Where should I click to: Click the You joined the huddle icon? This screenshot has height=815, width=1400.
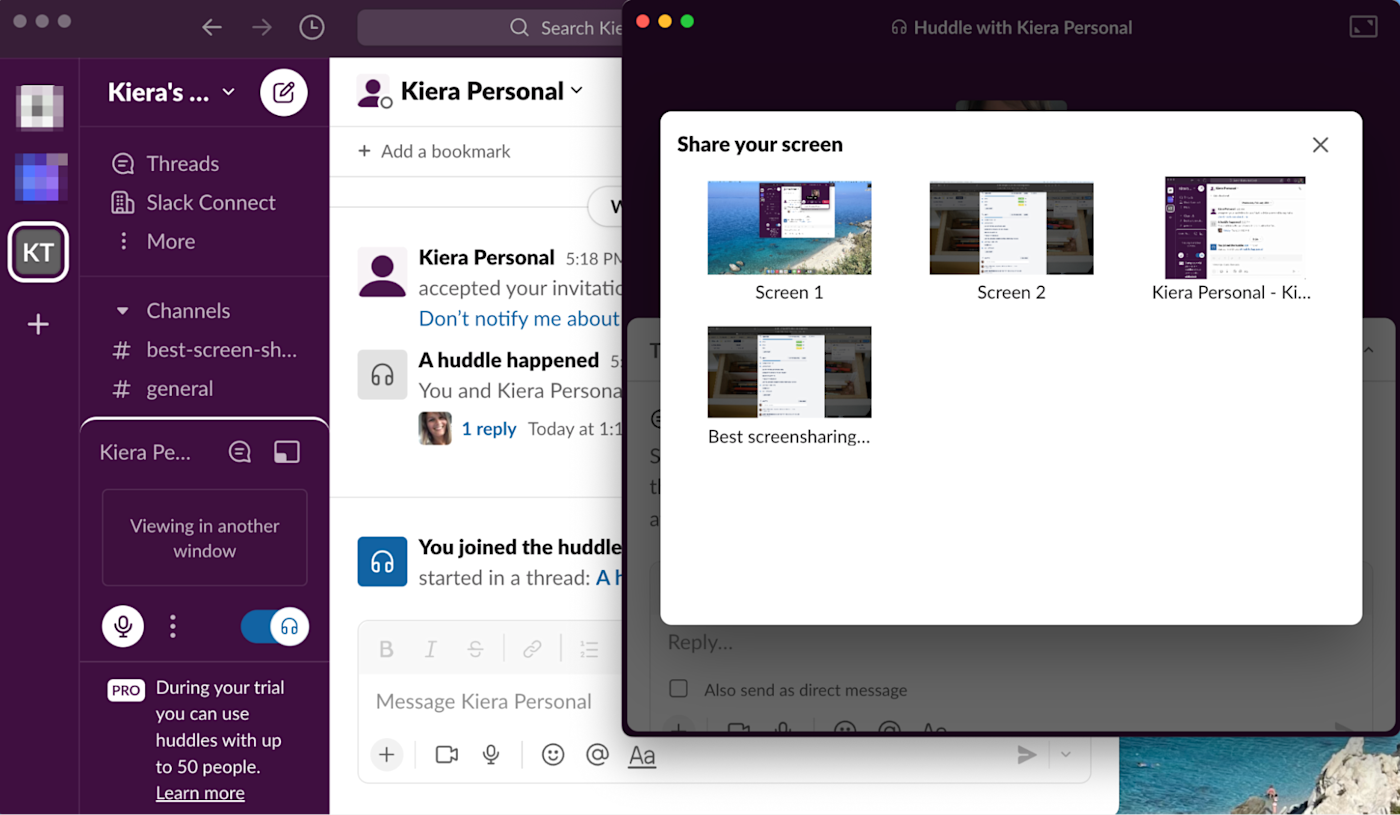pyautogui.click(x=382, y=561)
